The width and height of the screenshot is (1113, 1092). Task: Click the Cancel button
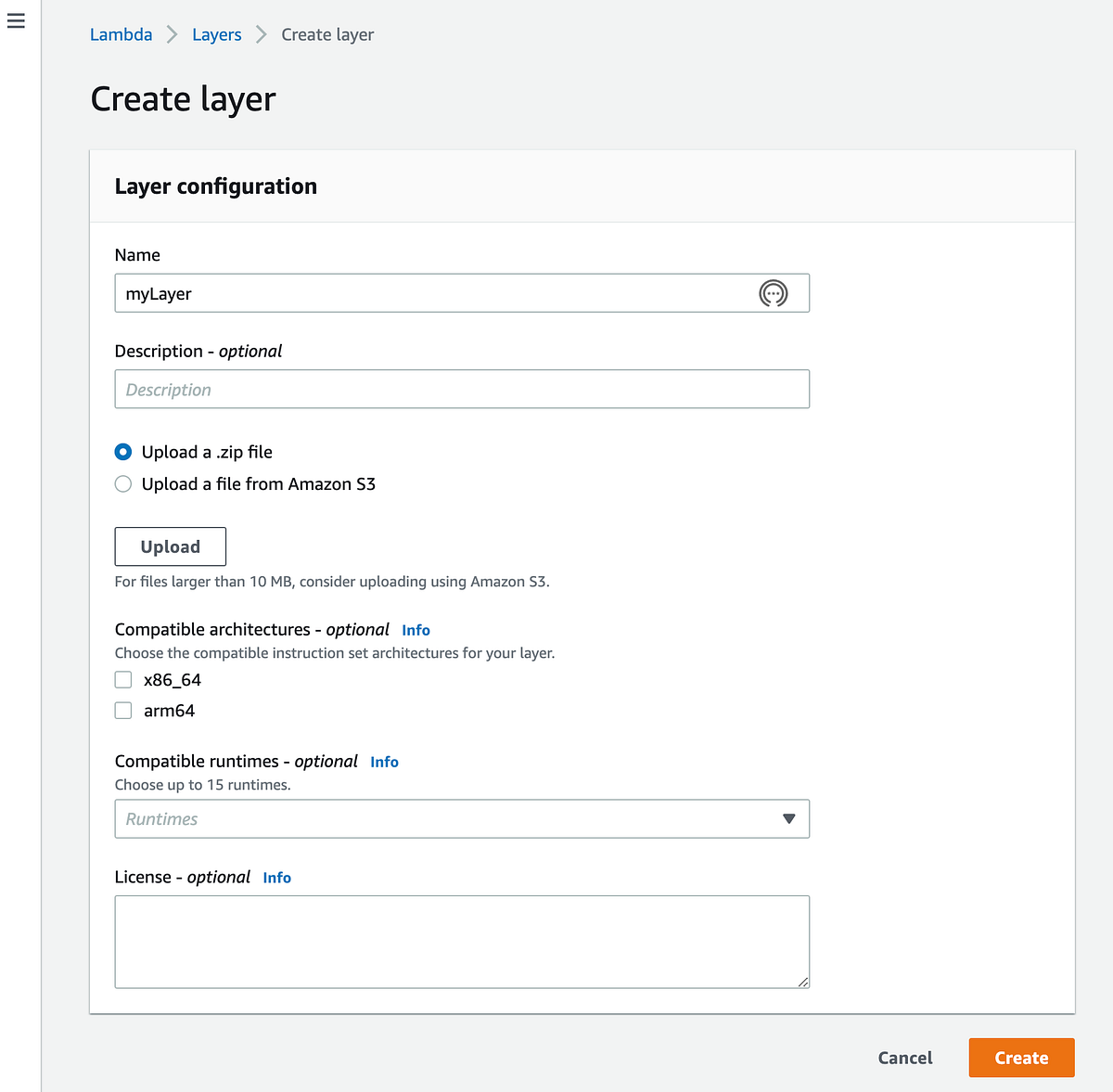tap(904, 1058)
